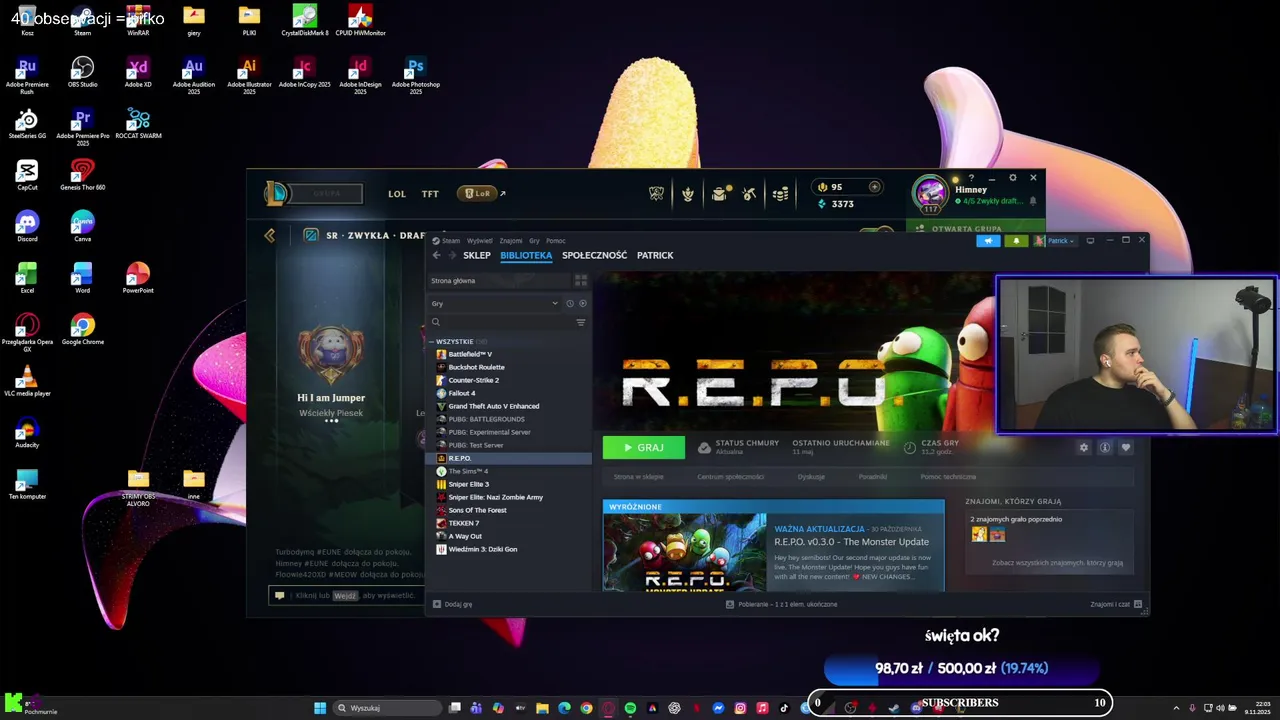Select Fallout 4 in library
Viewport: 1280px width, 720px height.
tap(462, 393)
